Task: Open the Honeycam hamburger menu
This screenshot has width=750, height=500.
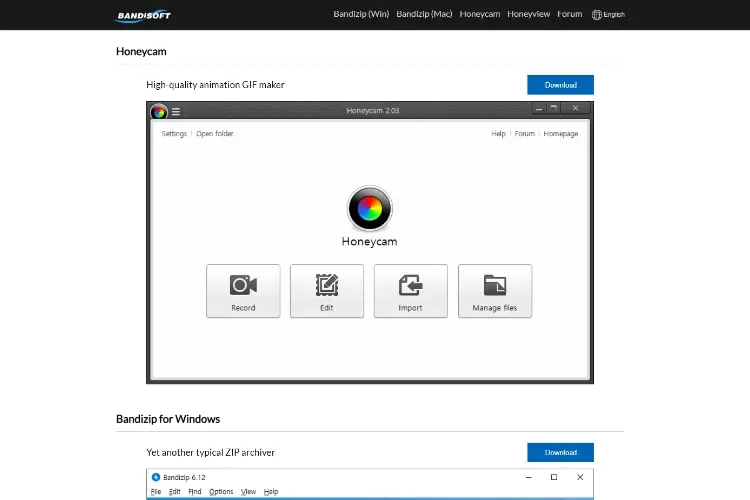Action: pos(176,111)
